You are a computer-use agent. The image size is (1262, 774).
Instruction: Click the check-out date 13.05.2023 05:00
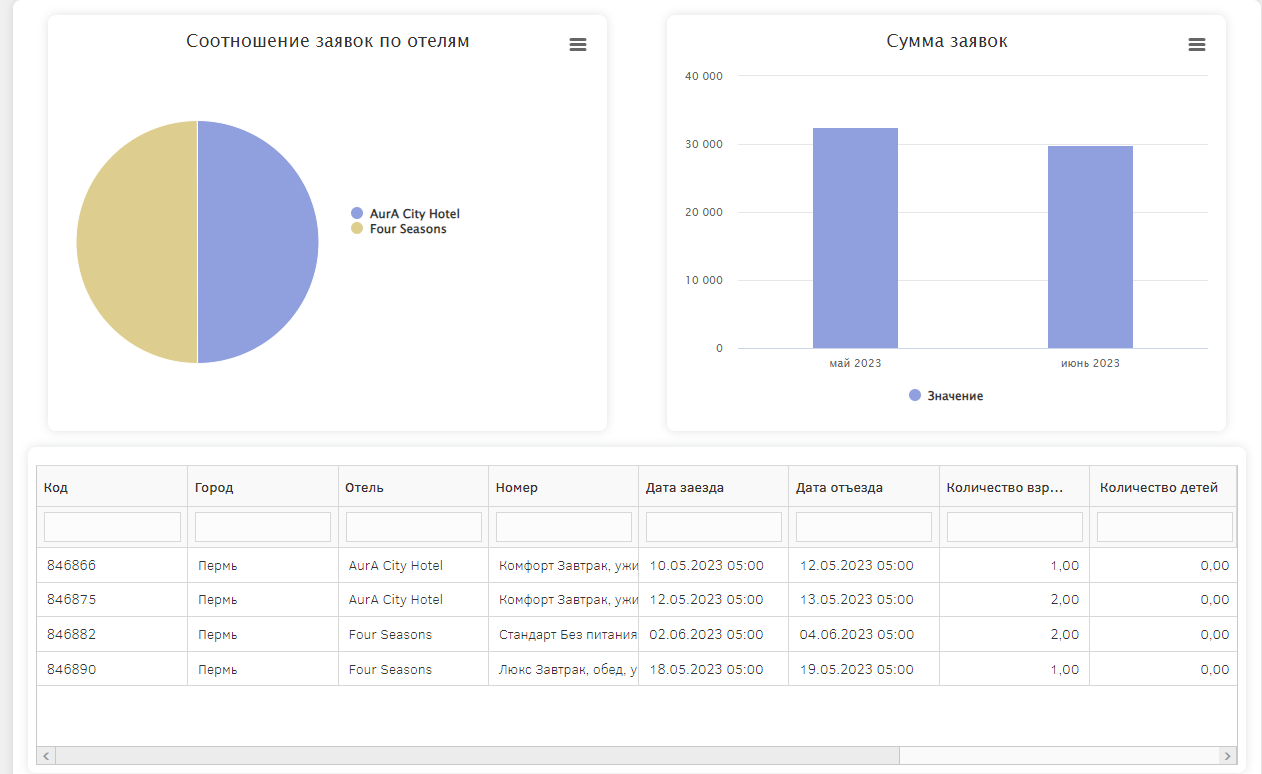coord(864,599)
